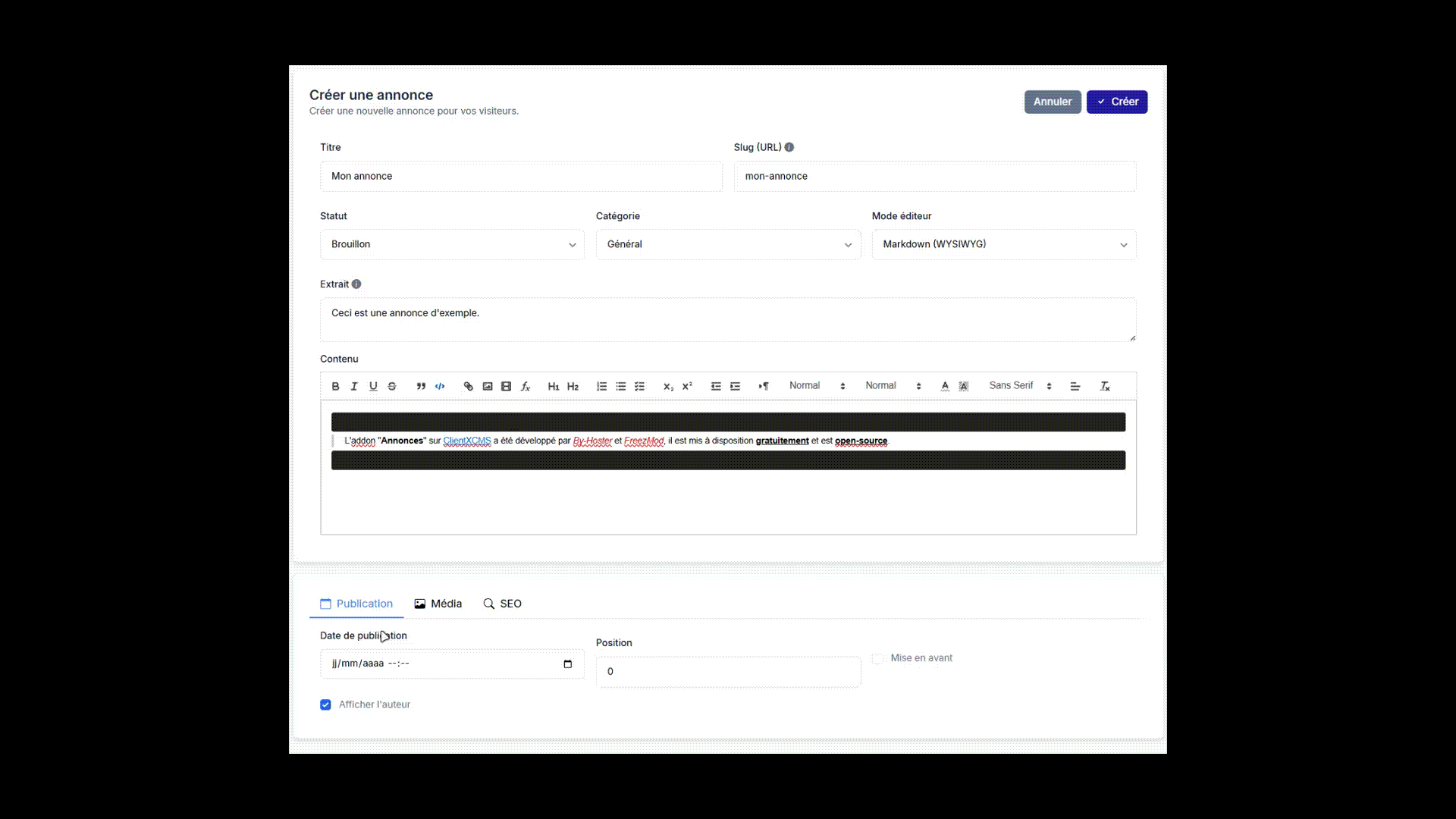Toggle code block formatting
The width and height of the screenshot is (1456, 819).
tap(440, 386)
